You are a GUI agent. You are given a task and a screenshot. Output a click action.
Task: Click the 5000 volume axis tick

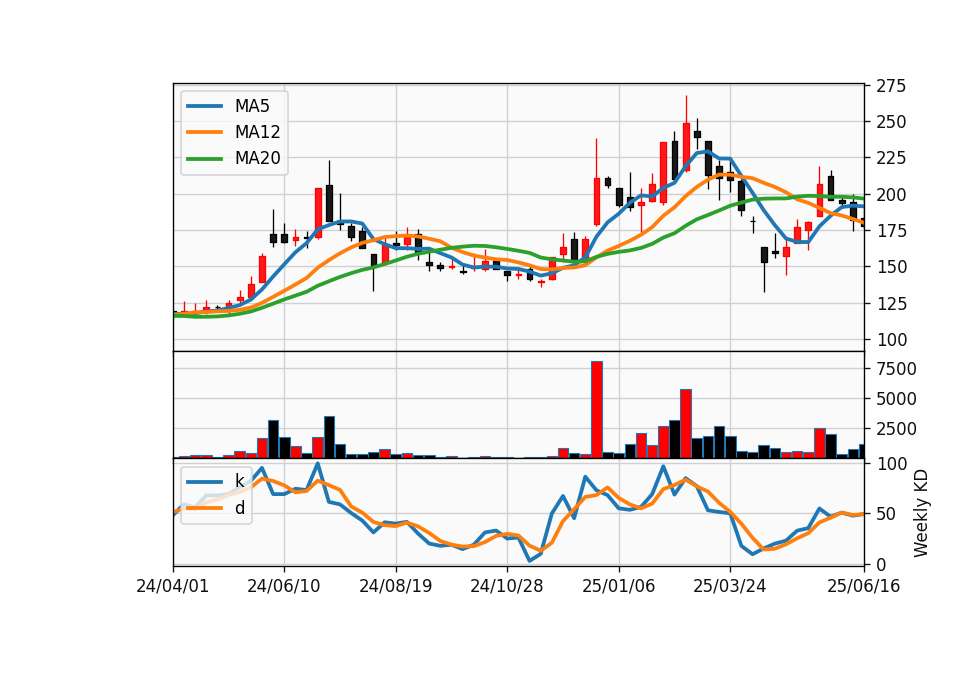[x=896, y=399]
